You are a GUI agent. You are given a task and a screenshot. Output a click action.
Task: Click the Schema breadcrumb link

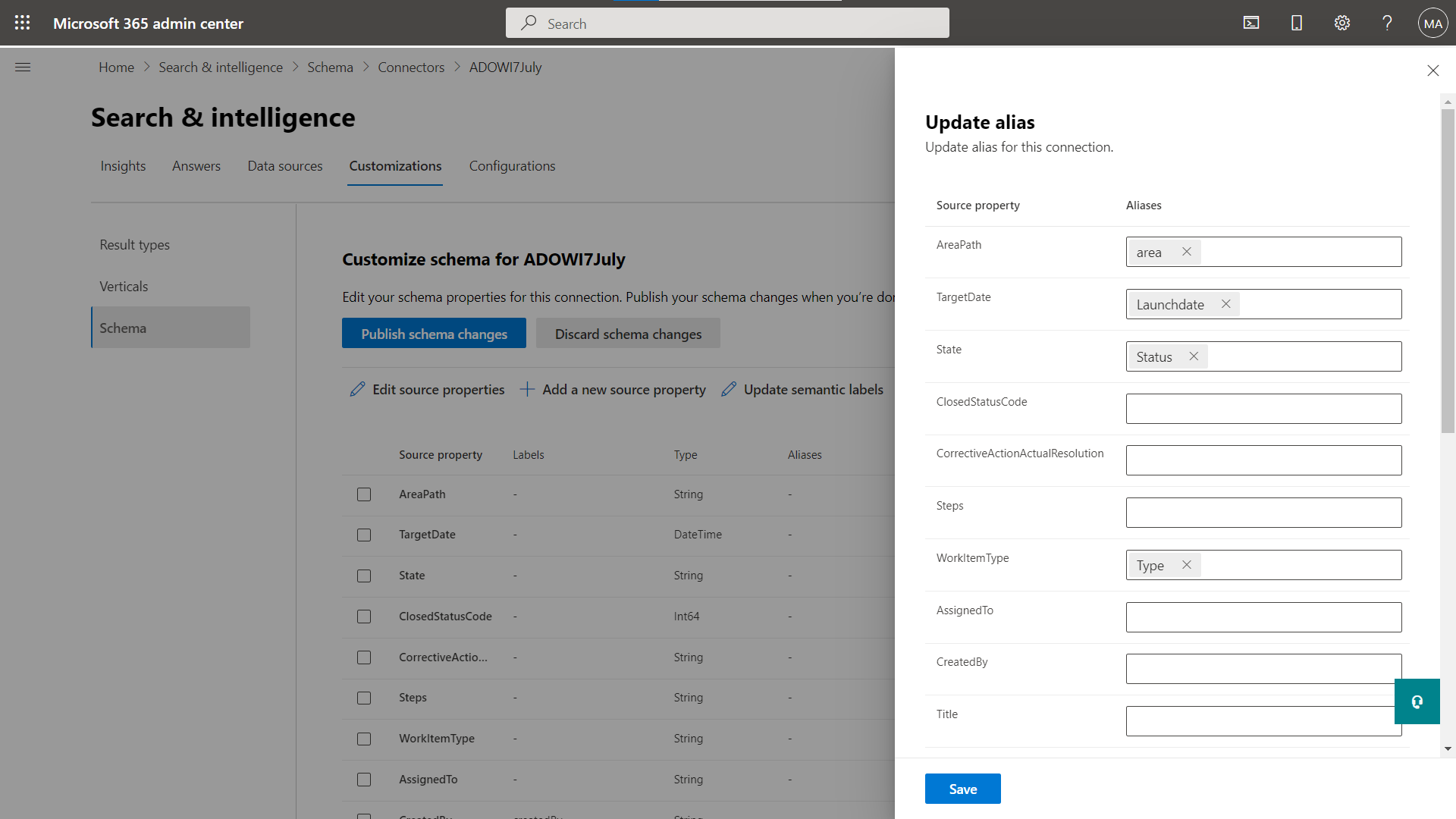[x=330, y=67]
